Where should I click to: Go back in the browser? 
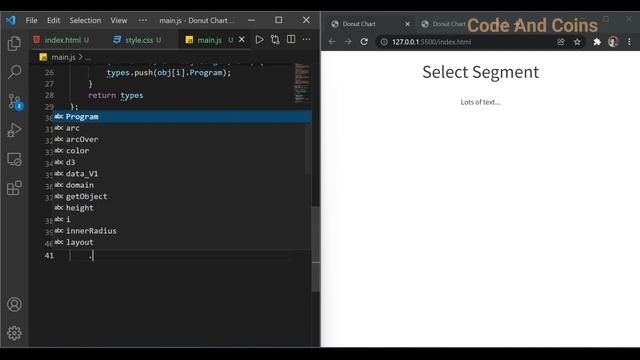332,42
